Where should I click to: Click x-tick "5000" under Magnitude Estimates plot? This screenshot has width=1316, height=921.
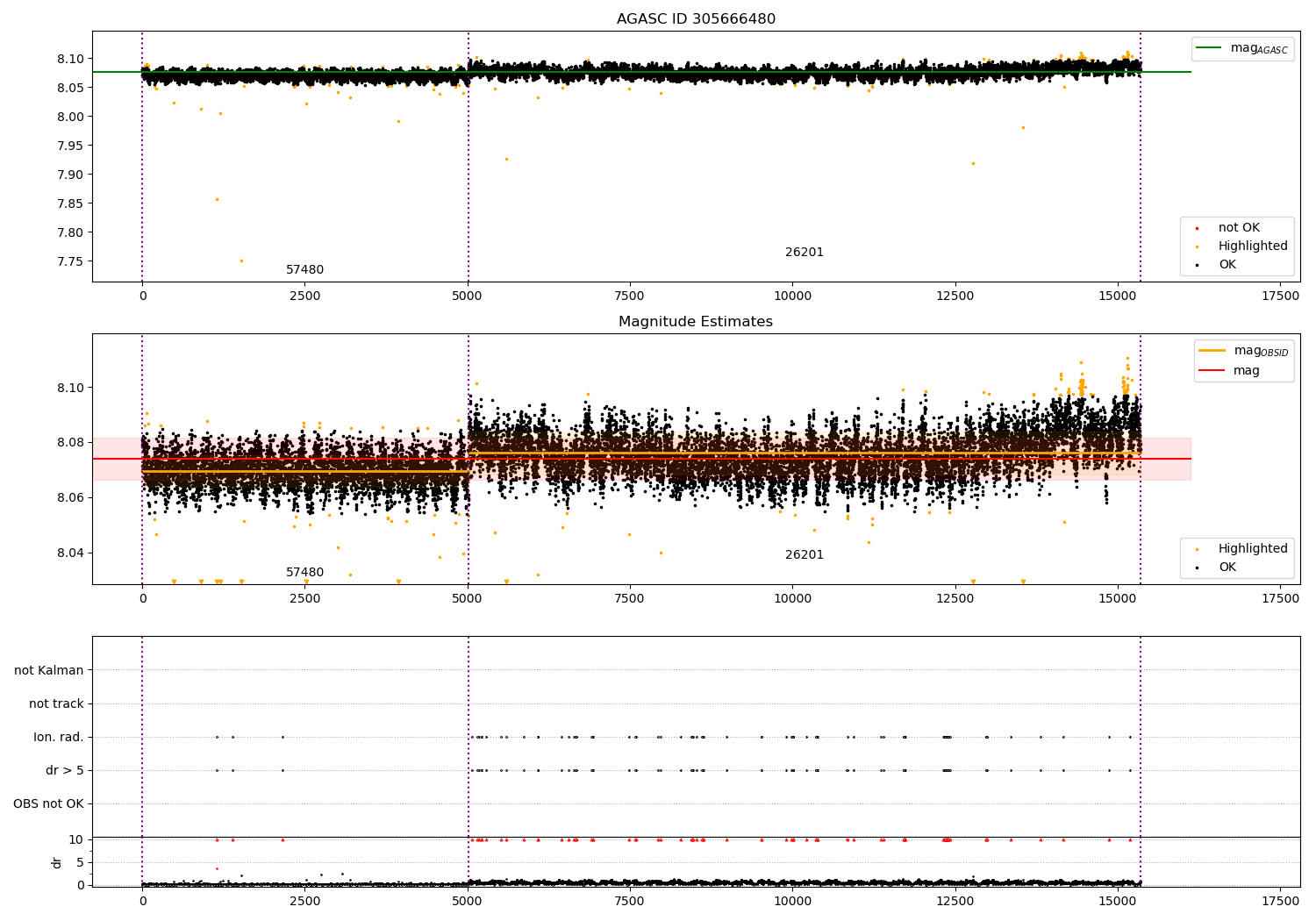pyautogui.click(x=467, y=599)
